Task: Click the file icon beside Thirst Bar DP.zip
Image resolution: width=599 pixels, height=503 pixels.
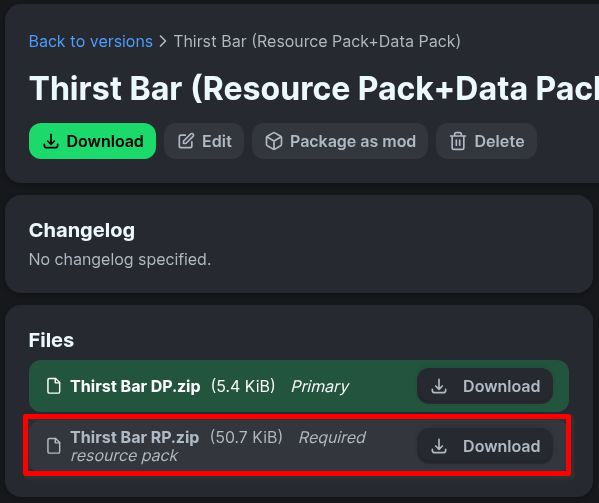Action: (x=53, y=386)
